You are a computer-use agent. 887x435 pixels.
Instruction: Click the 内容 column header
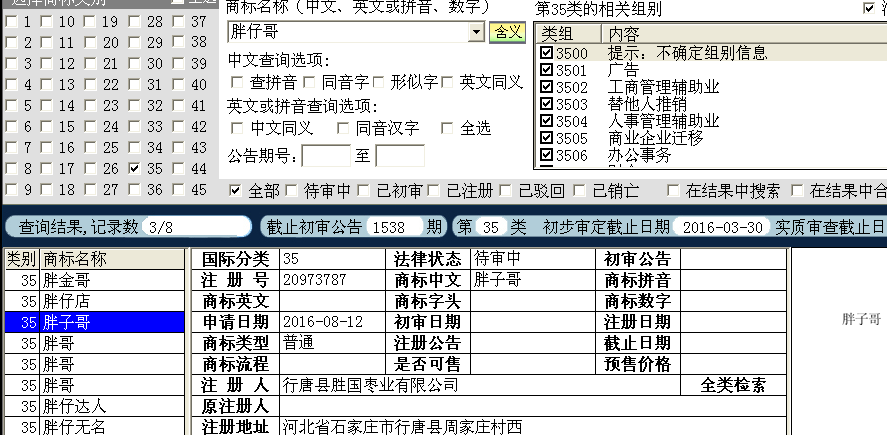(744, 34)
